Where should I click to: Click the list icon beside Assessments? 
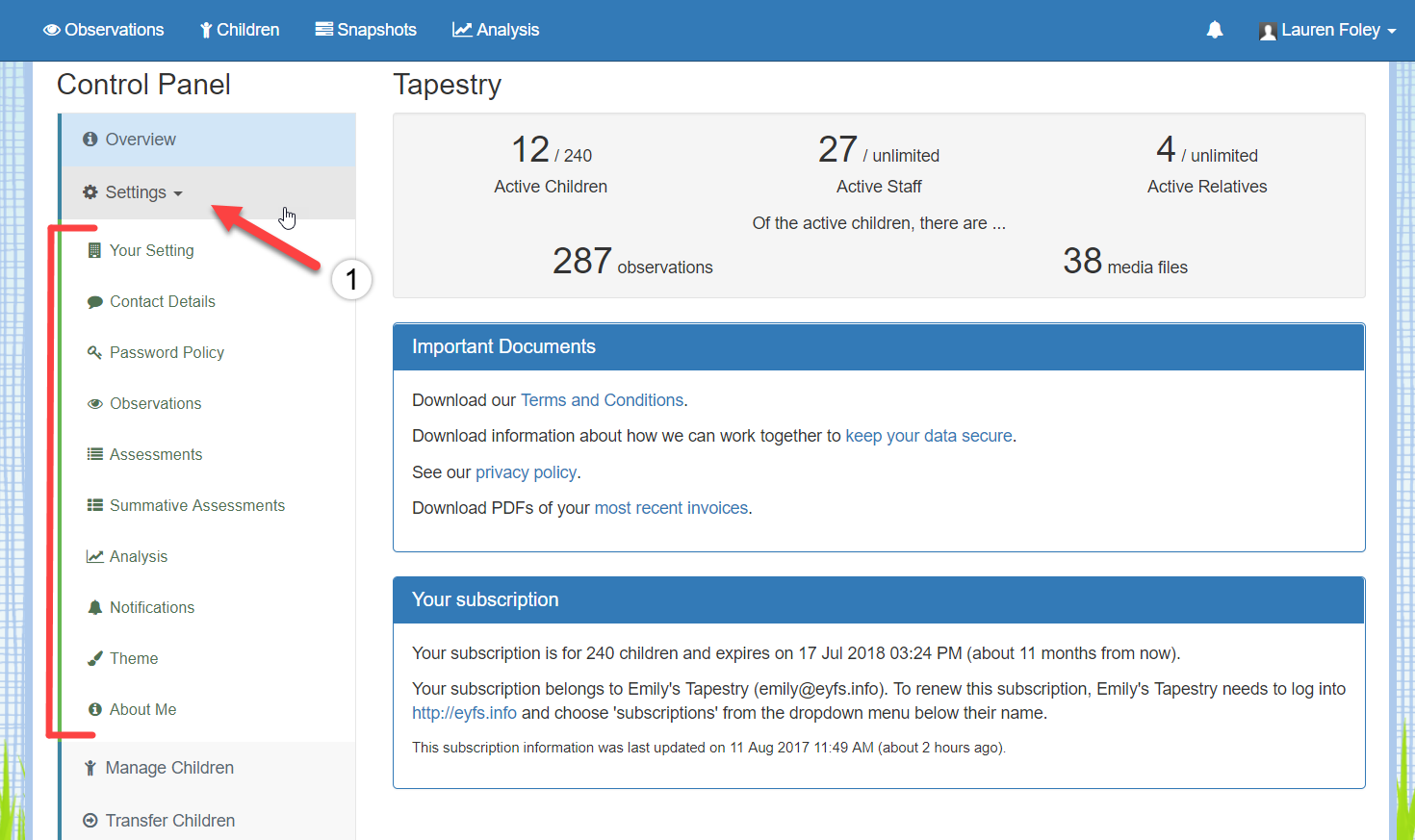95,454
